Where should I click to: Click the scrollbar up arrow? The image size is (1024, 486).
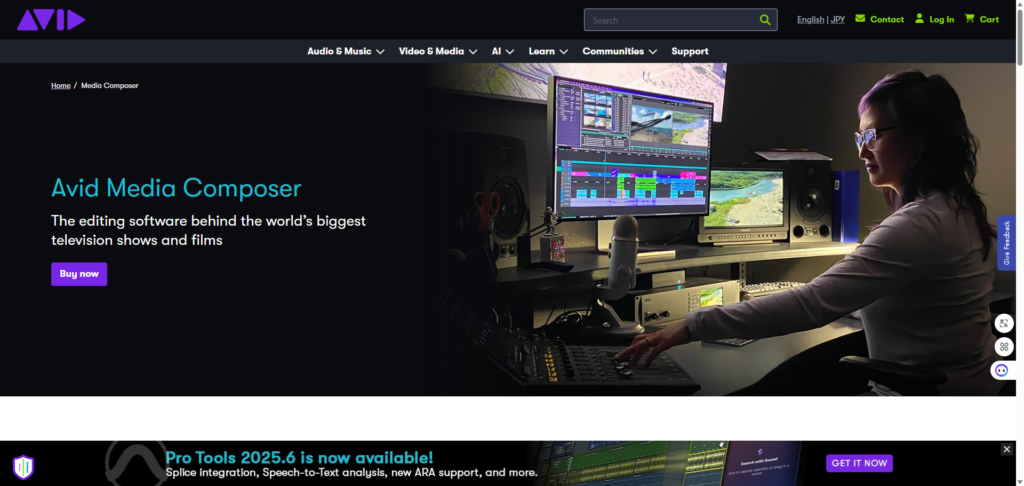[1019, 4]
